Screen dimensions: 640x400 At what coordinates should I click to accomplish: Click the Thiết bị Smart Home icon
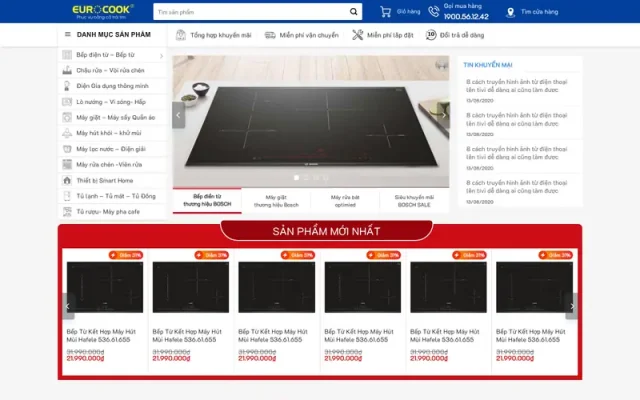click(x=67, y=180)
